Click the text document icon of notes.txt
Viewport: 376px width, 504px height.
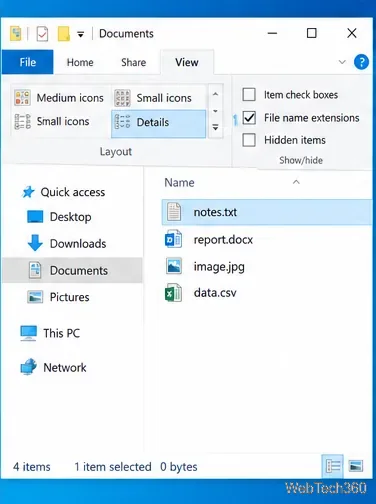(x=174, y=212)
